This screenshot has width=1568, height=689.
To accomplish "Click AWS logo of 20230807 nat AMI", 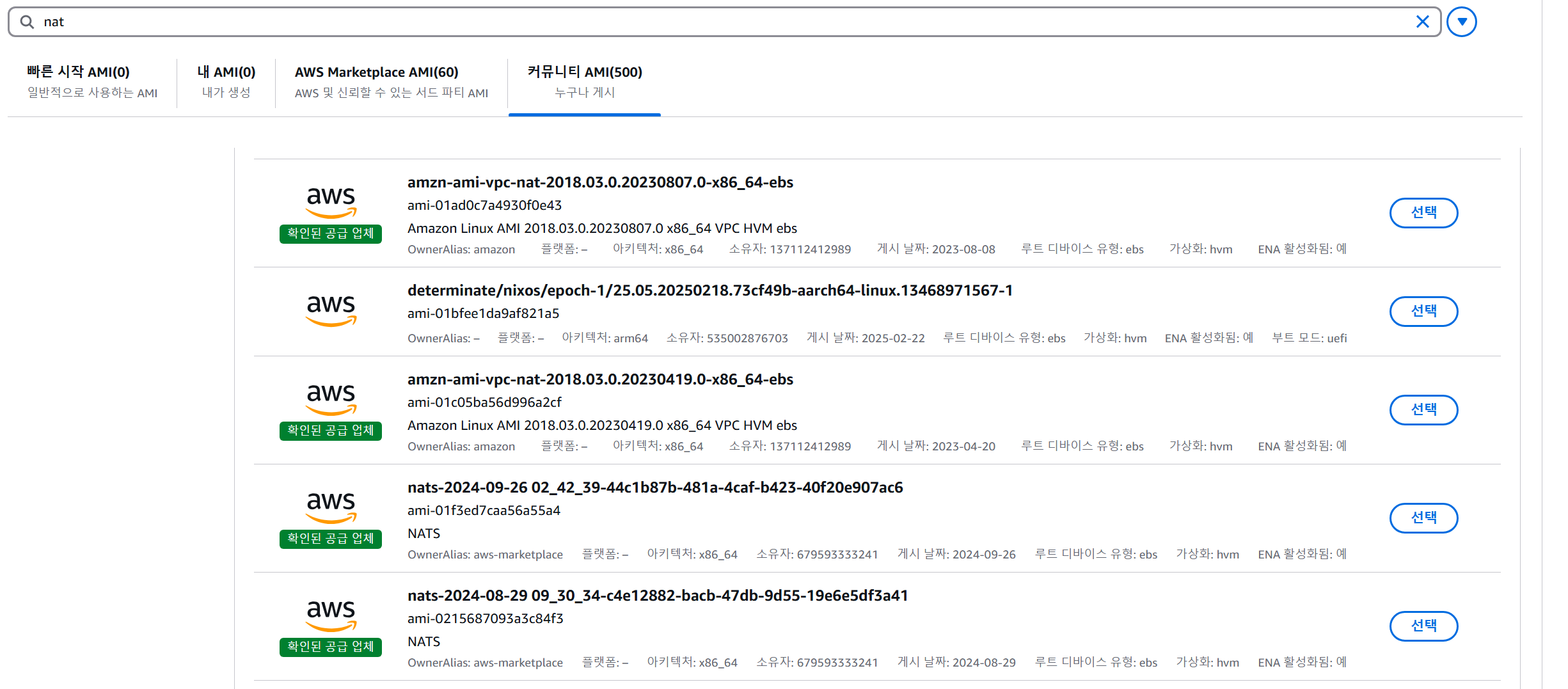I will click(x=331, y=202).
